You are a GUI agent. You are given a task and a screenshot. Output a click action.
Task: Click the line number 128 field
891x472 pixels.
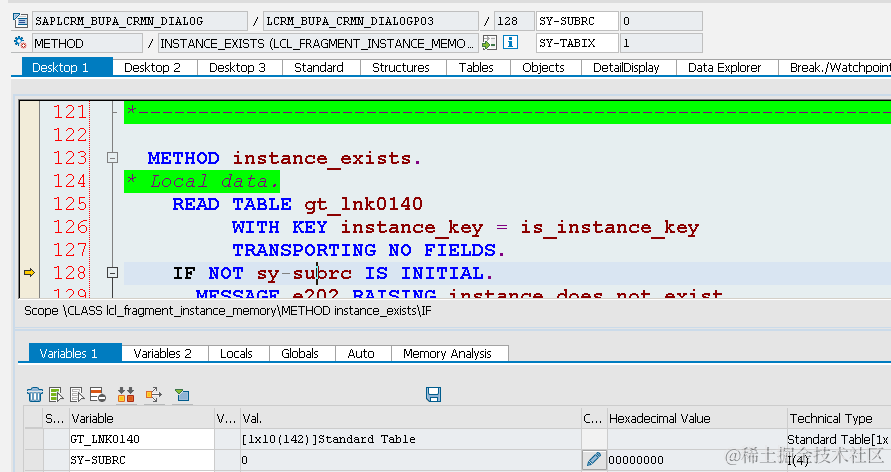(x=514, y=21)
